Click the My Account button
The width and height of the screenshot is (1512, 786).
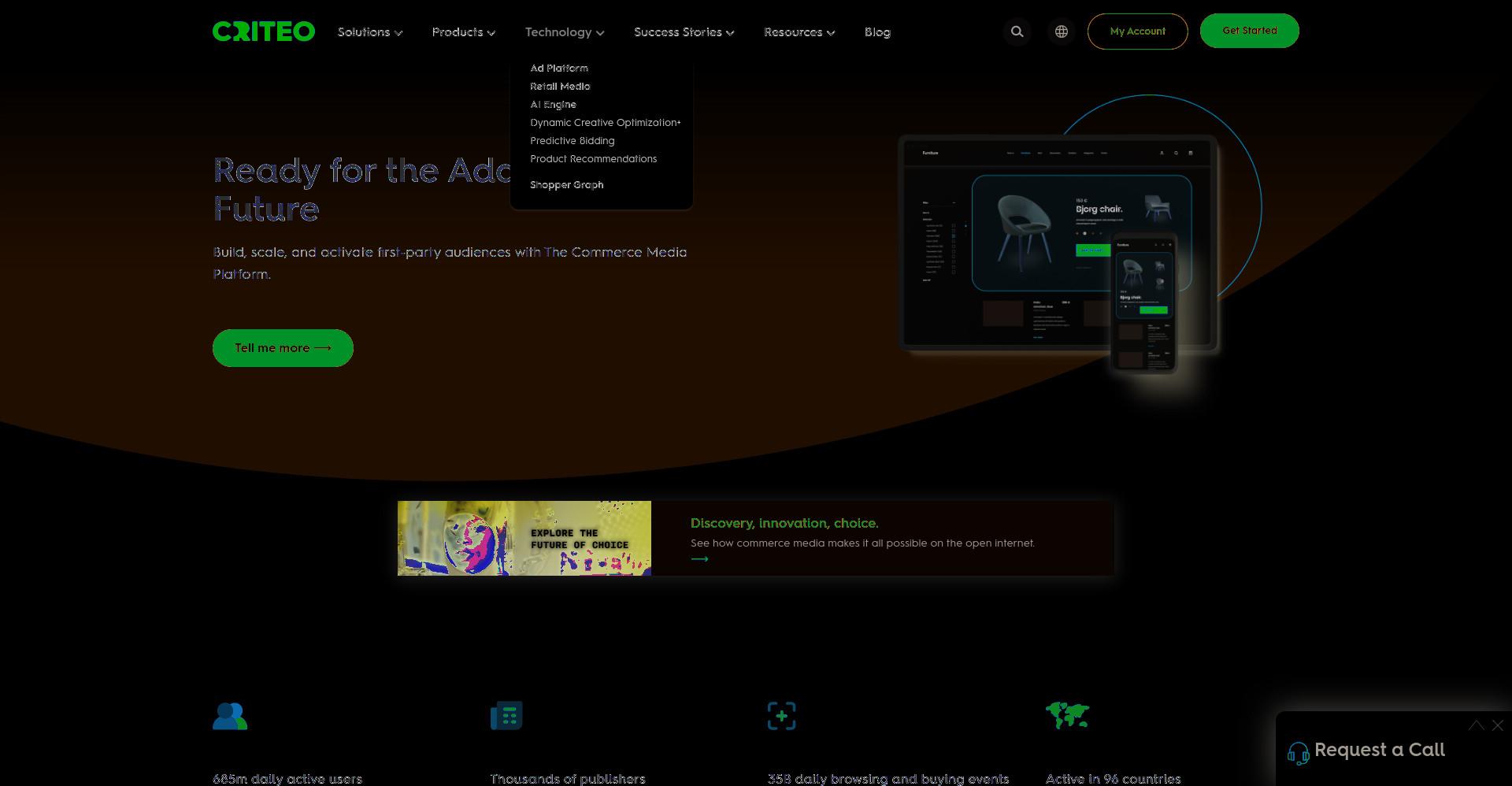1138,32
